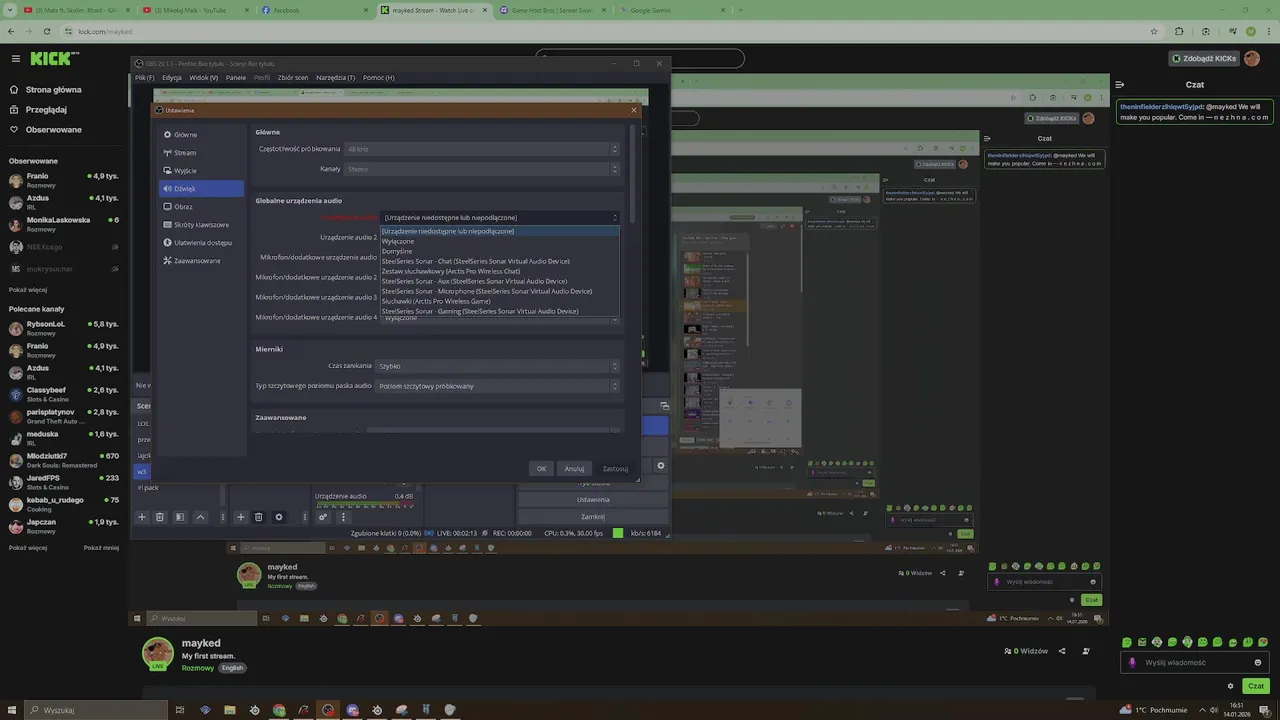
Task: Open the Narzędzia menu in OBS
Action: (335, 77)
